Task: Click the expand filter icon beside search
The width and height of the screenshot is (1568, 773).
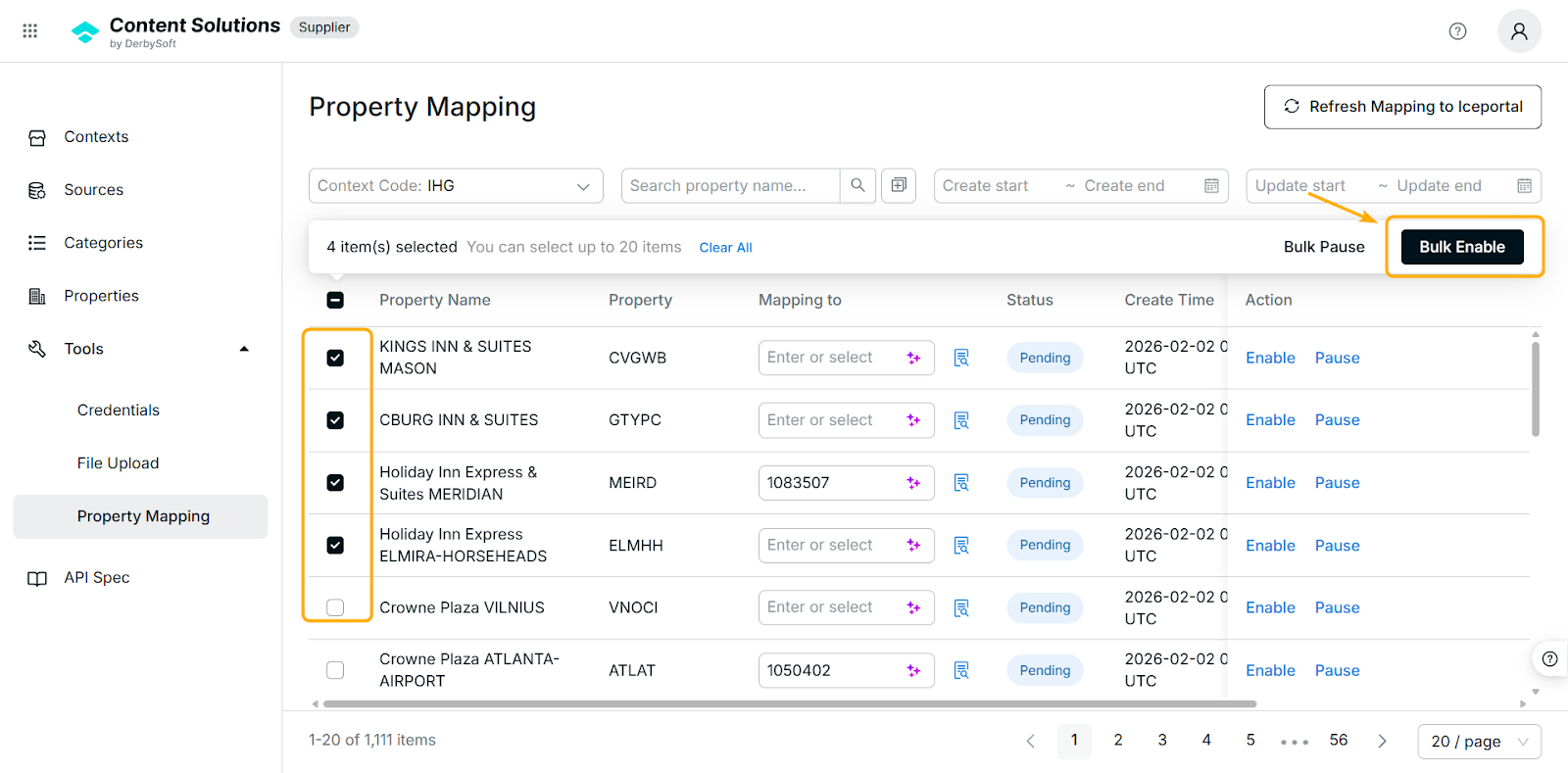Action: (899, 185)
